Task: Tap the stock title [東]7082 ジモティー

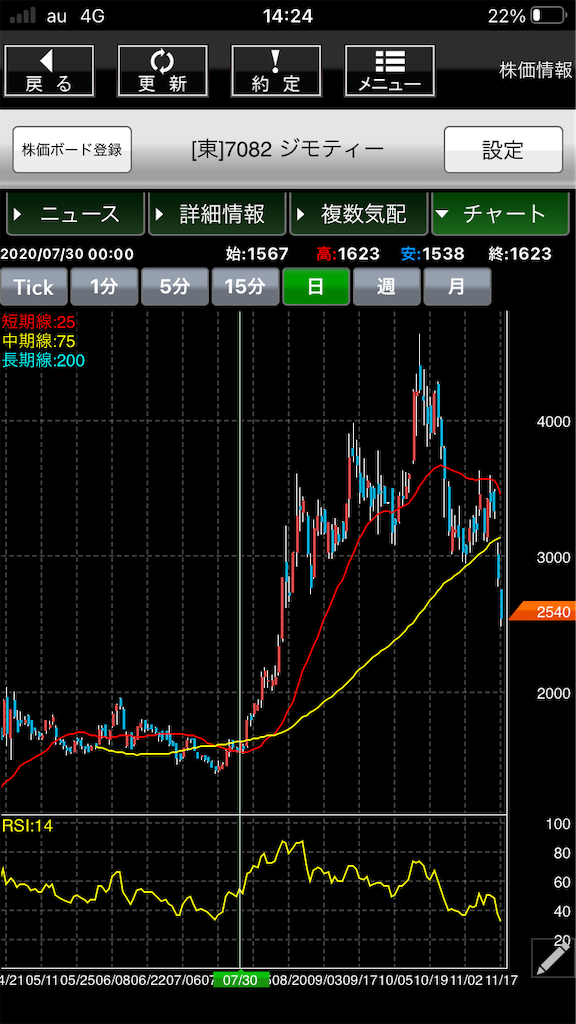Action: click(287, 150)
